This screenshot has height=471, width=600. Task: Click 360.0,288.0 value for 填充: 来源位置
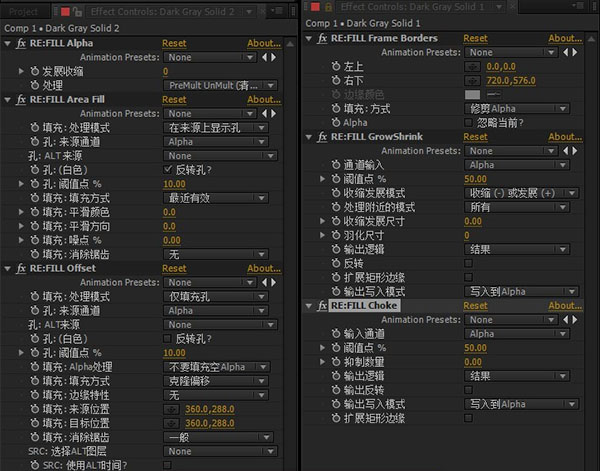(x=210, y=409)
